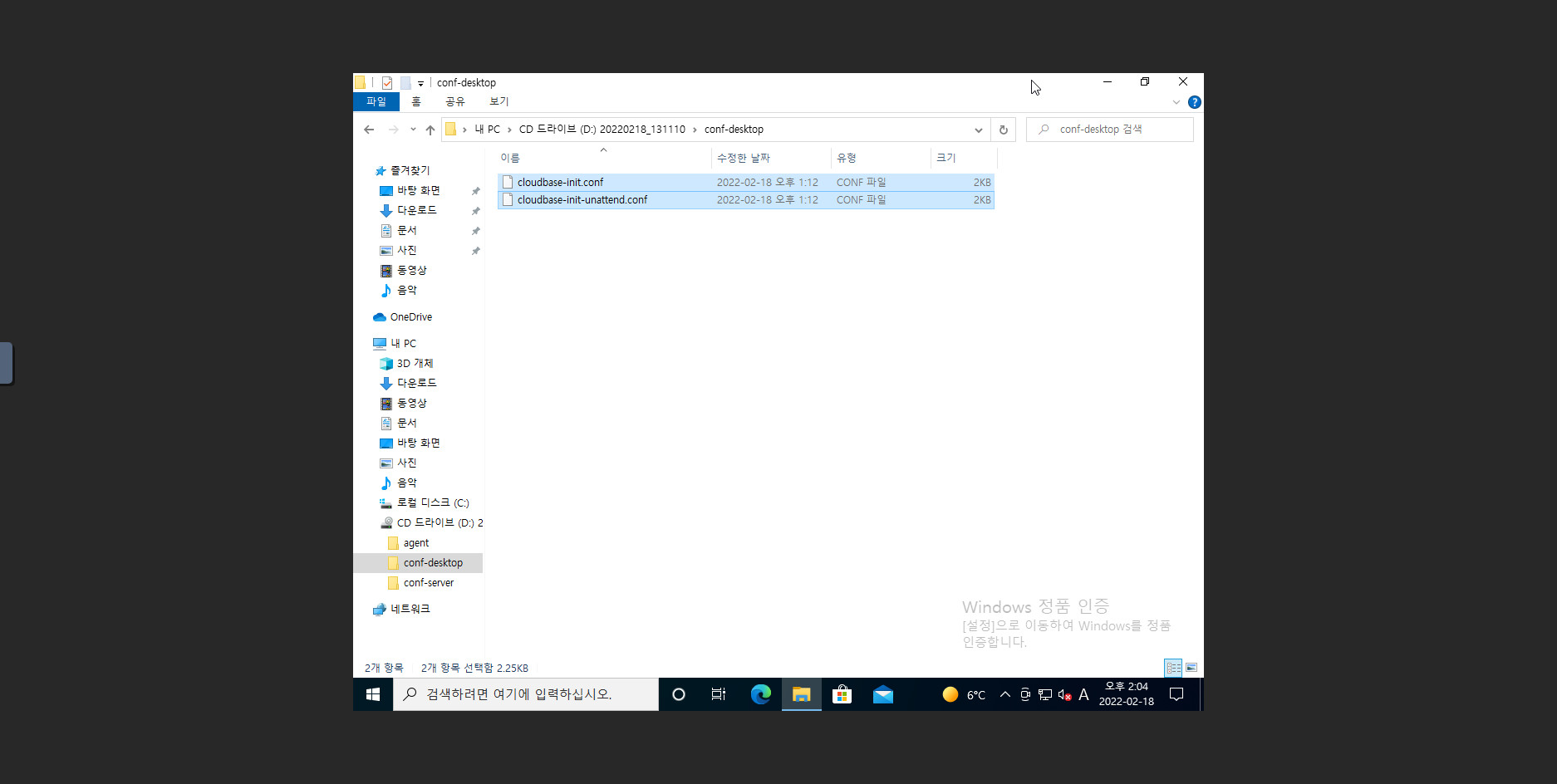
Task: Select conf-desktop in the navigation tree
Action: [x=433, y=563]
